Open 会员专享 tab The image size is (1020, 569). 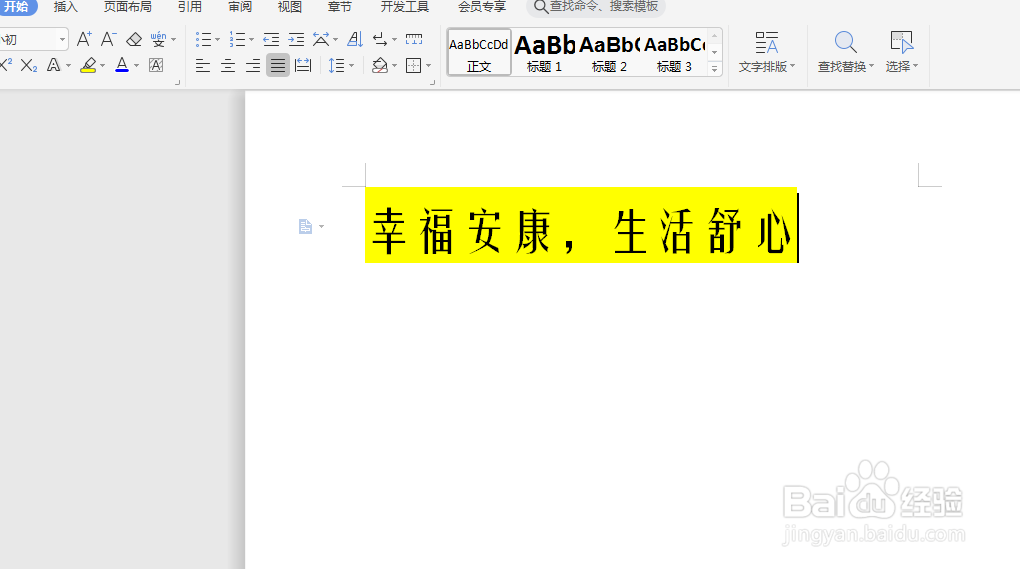[482, 7]
